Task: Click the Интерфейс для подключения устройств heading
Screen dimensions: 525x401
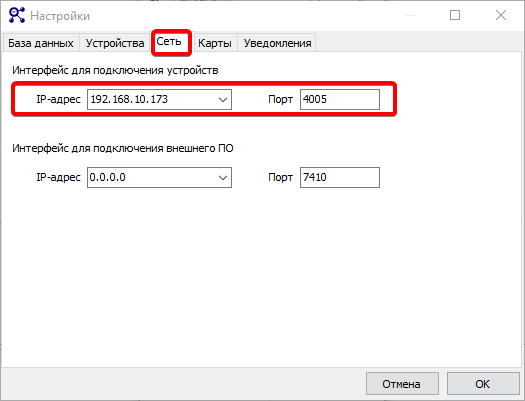Action: [115, 70]
